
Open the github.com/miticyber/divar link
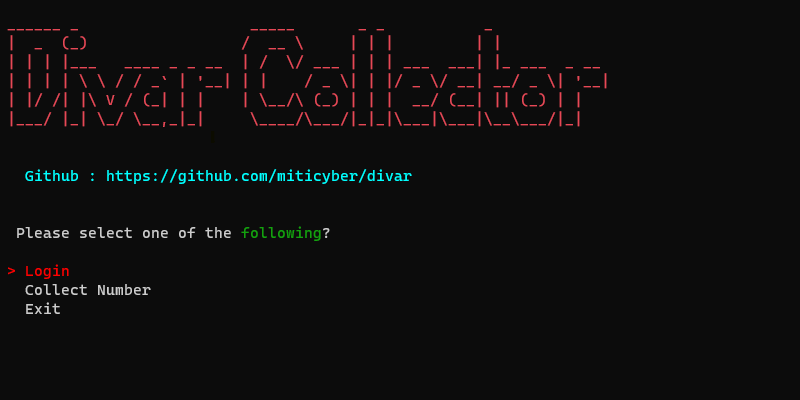259,177
